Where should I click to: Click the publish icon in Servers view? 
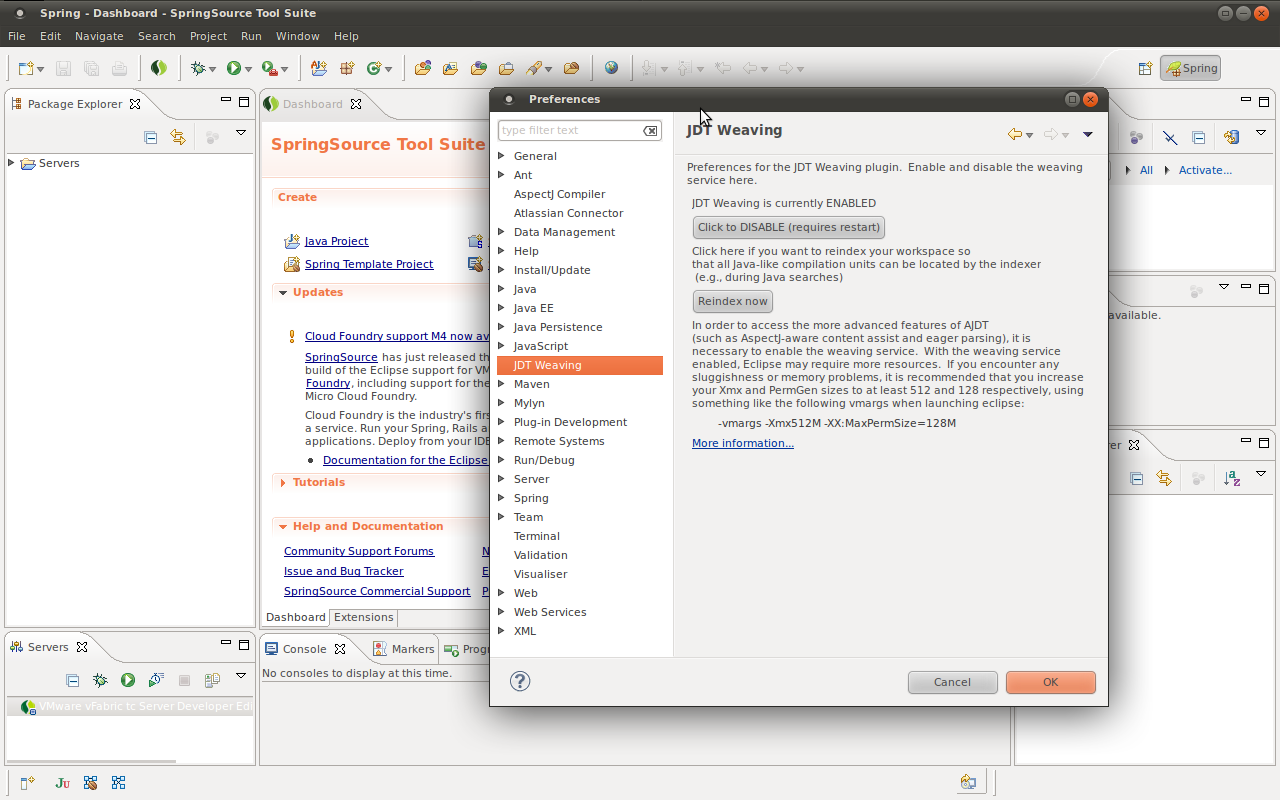(212, 680)
